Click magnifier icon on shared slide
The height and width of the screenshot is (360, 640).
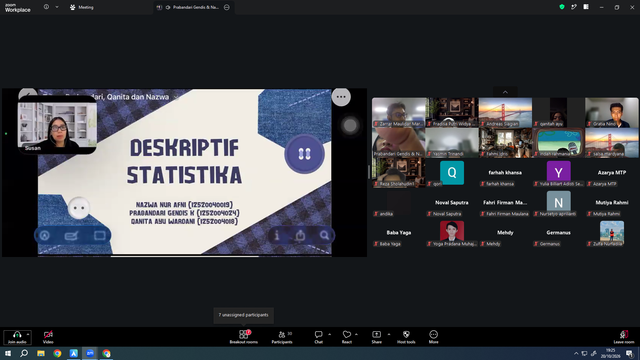[x=324, y=236]
